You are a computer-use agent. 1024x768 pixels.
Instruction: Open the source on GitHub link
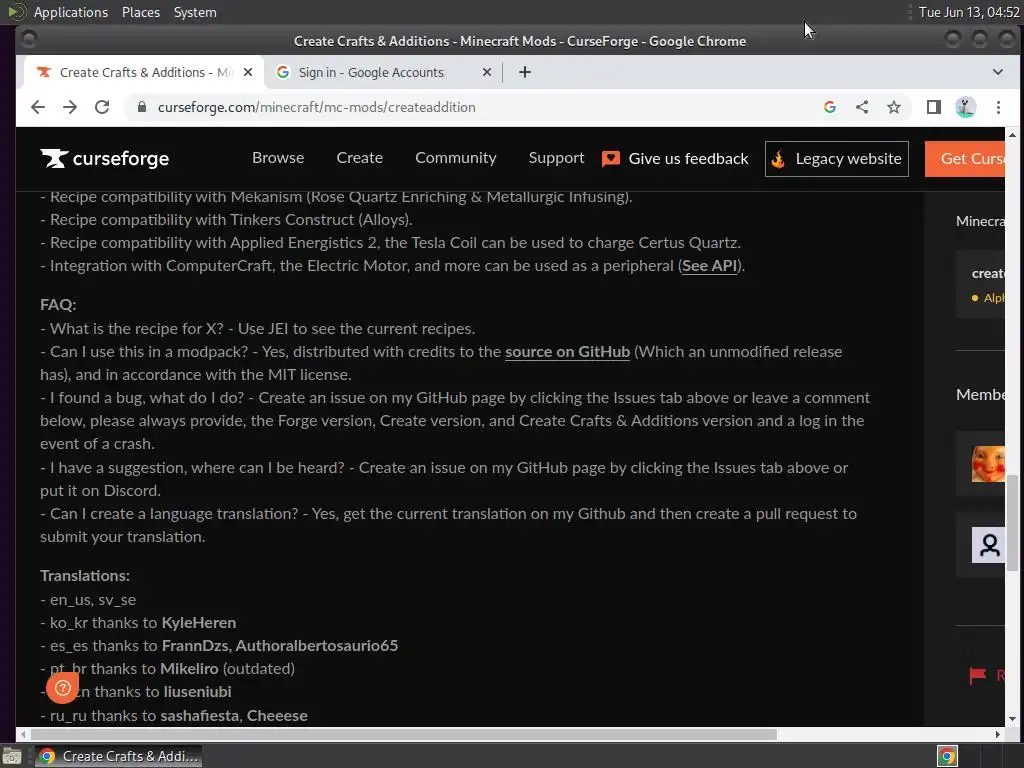click(x=568, y=351)
